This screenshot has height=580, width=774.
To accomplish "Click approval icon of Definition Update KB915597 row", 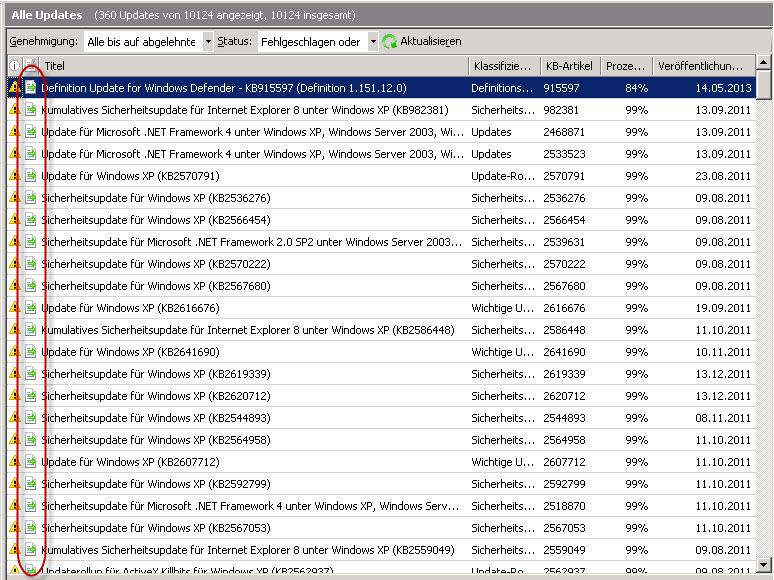I will [31, 88].
